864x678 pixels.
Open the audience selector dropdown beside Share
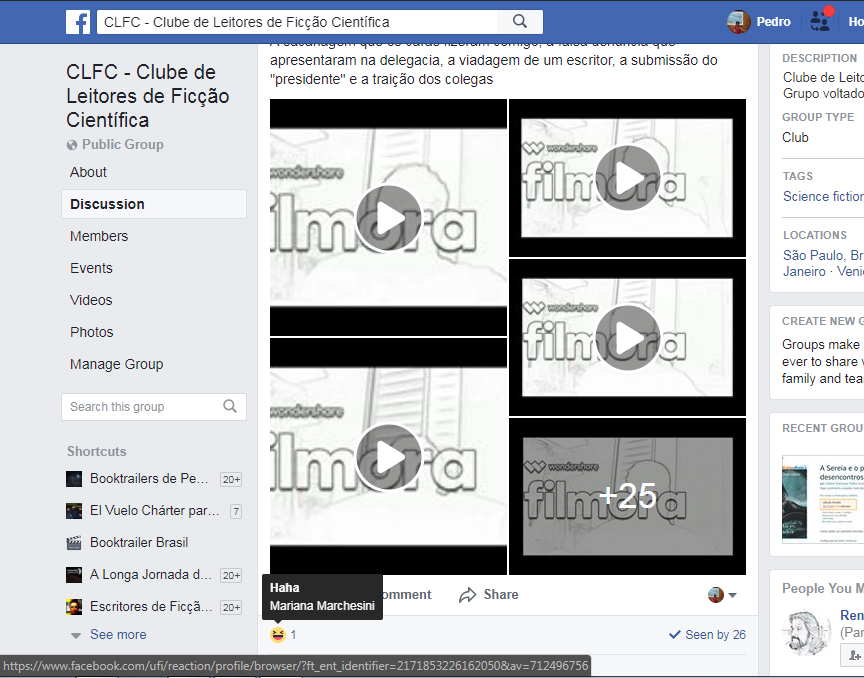[x=722, y=595]
